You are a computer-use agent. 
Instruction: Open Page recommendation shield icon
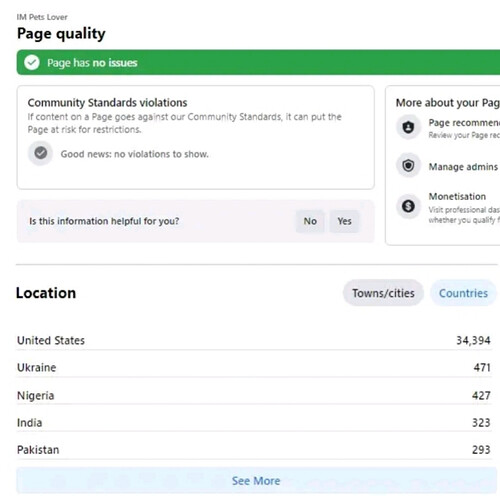[x=408, y=127]
